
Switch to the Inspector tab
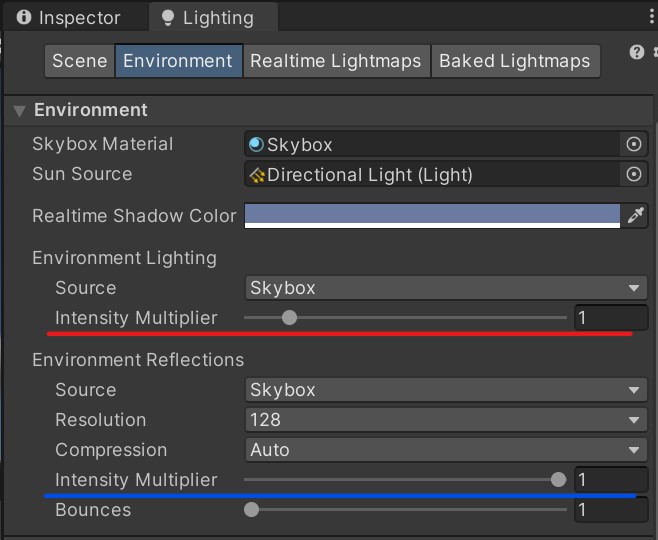(x=69, y=18)
